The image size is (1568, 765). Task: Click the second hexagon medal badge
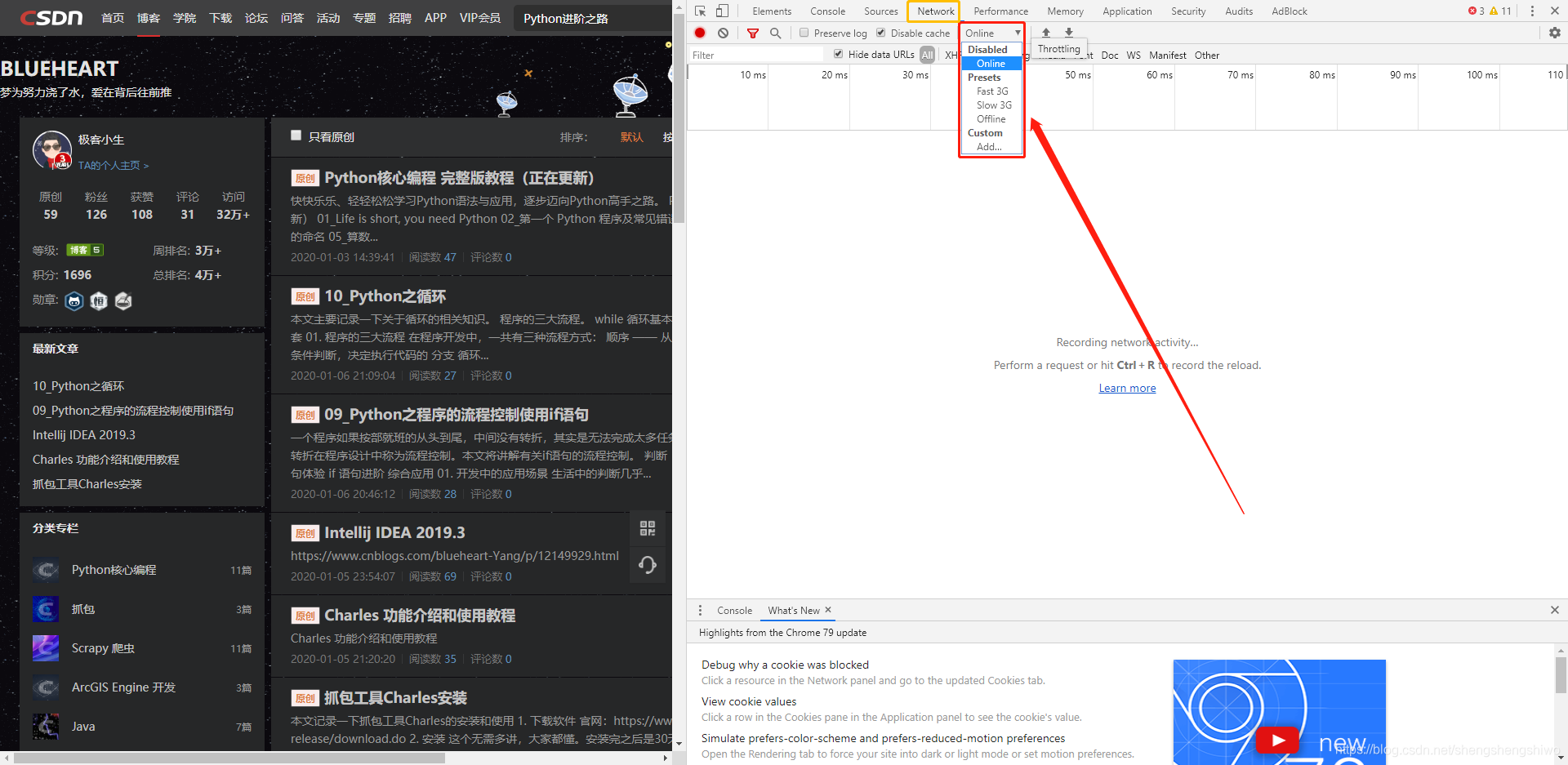click(x=99, y=301)
